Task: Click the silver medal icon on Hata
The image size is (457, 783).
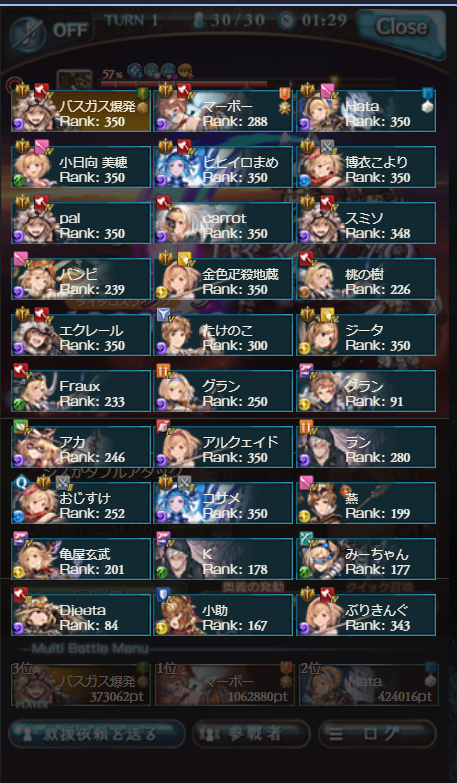Action: click(427, 101)
